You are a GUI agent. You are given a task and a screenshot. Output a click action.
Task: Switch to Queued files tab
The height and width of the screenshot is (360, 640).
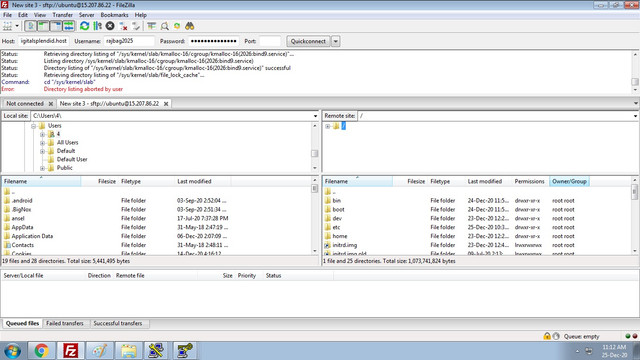[22, 324]
